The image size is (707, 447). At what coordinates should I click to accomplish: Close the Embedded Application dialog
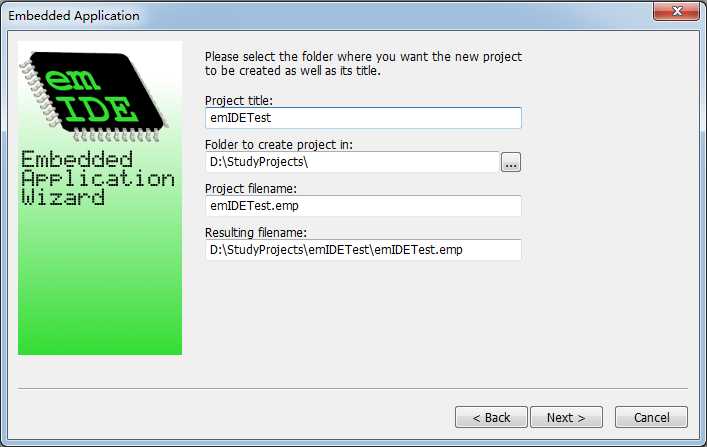pyautogui.click(x=676, y=11)
